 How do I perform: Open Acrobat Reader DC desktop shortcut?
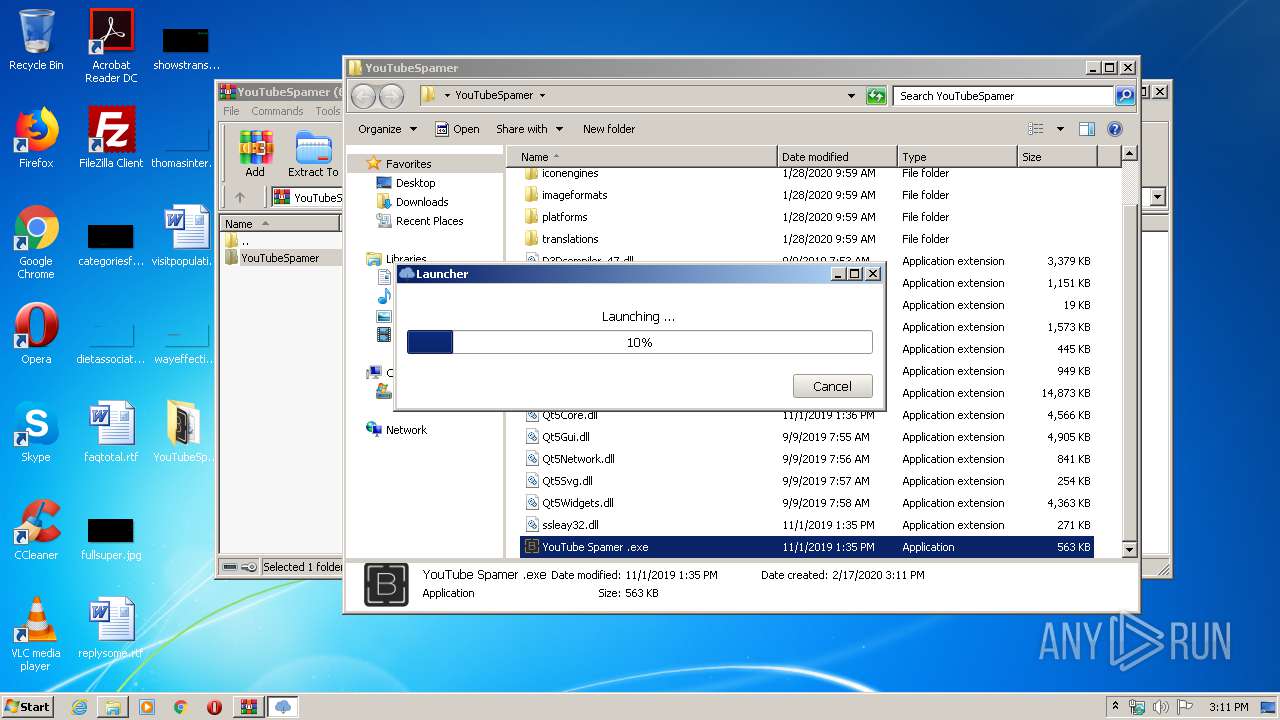111,46
